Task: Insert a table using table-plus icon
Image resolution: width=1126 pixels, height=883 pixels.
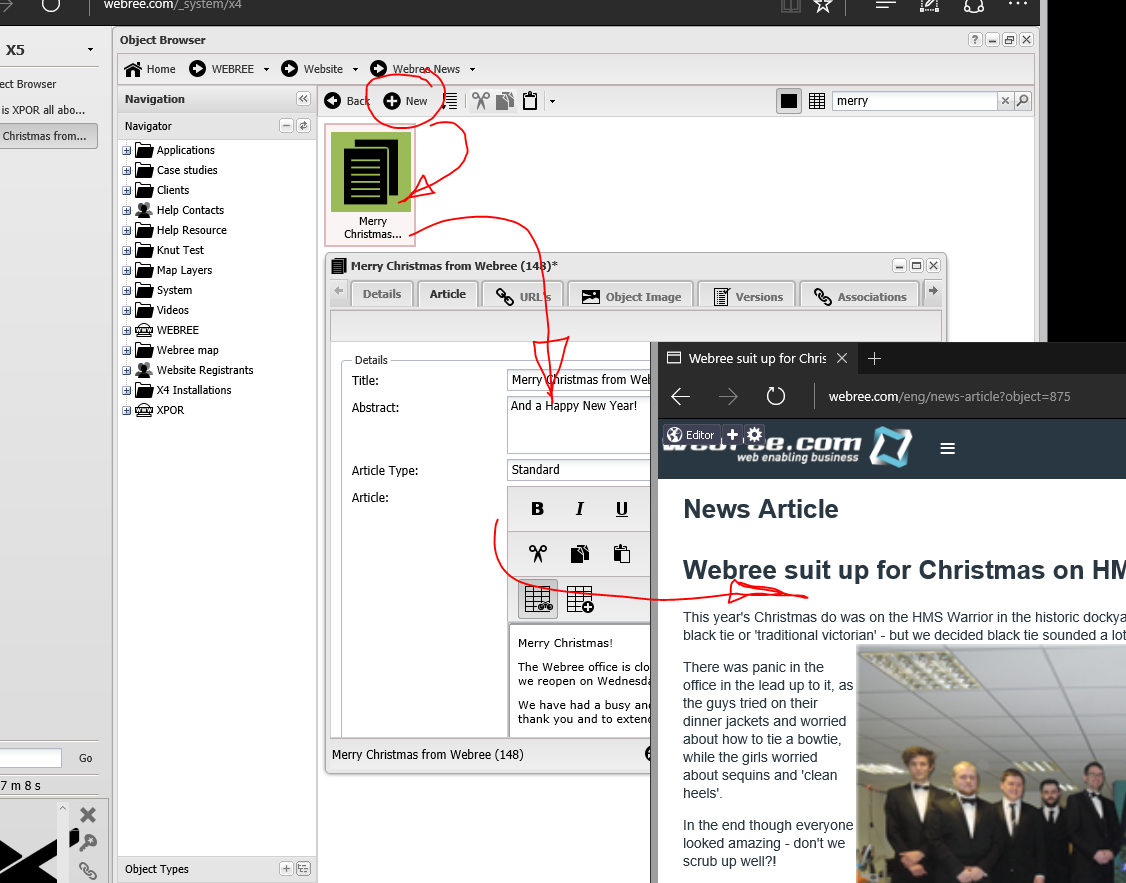Action: coord(580,599)
